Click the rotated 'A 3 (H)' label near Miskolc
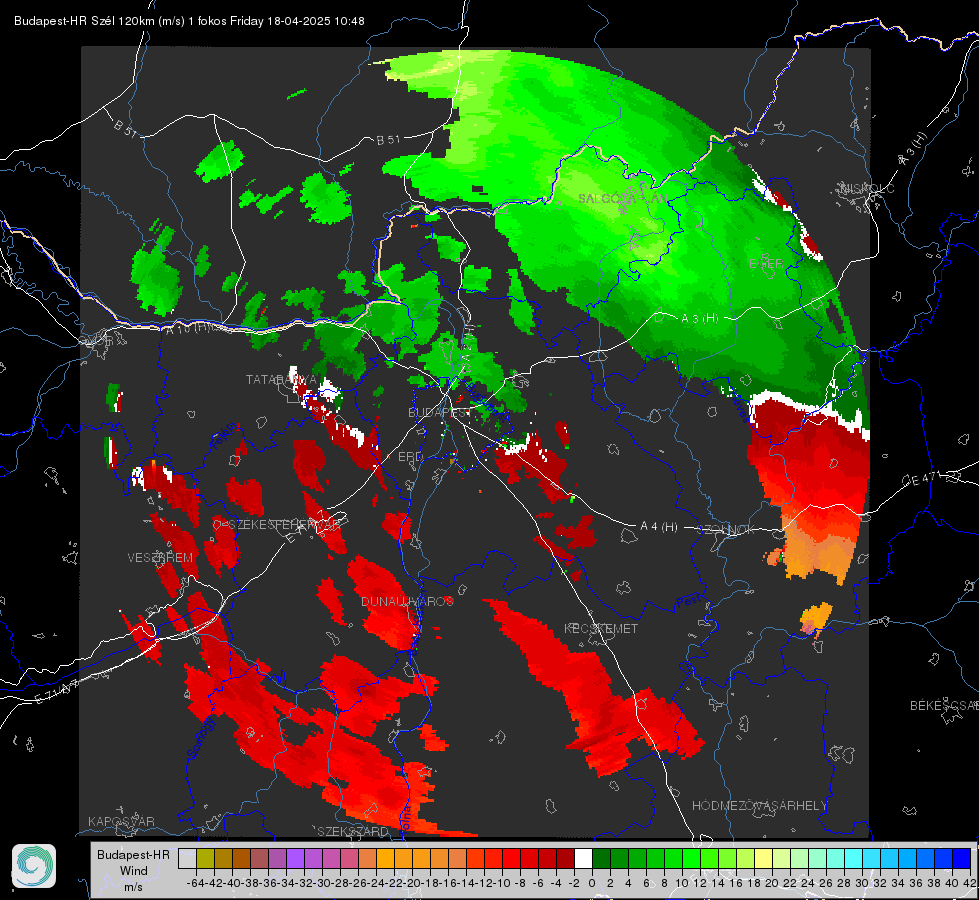979x900 pixels. click(x=913, y=149)
